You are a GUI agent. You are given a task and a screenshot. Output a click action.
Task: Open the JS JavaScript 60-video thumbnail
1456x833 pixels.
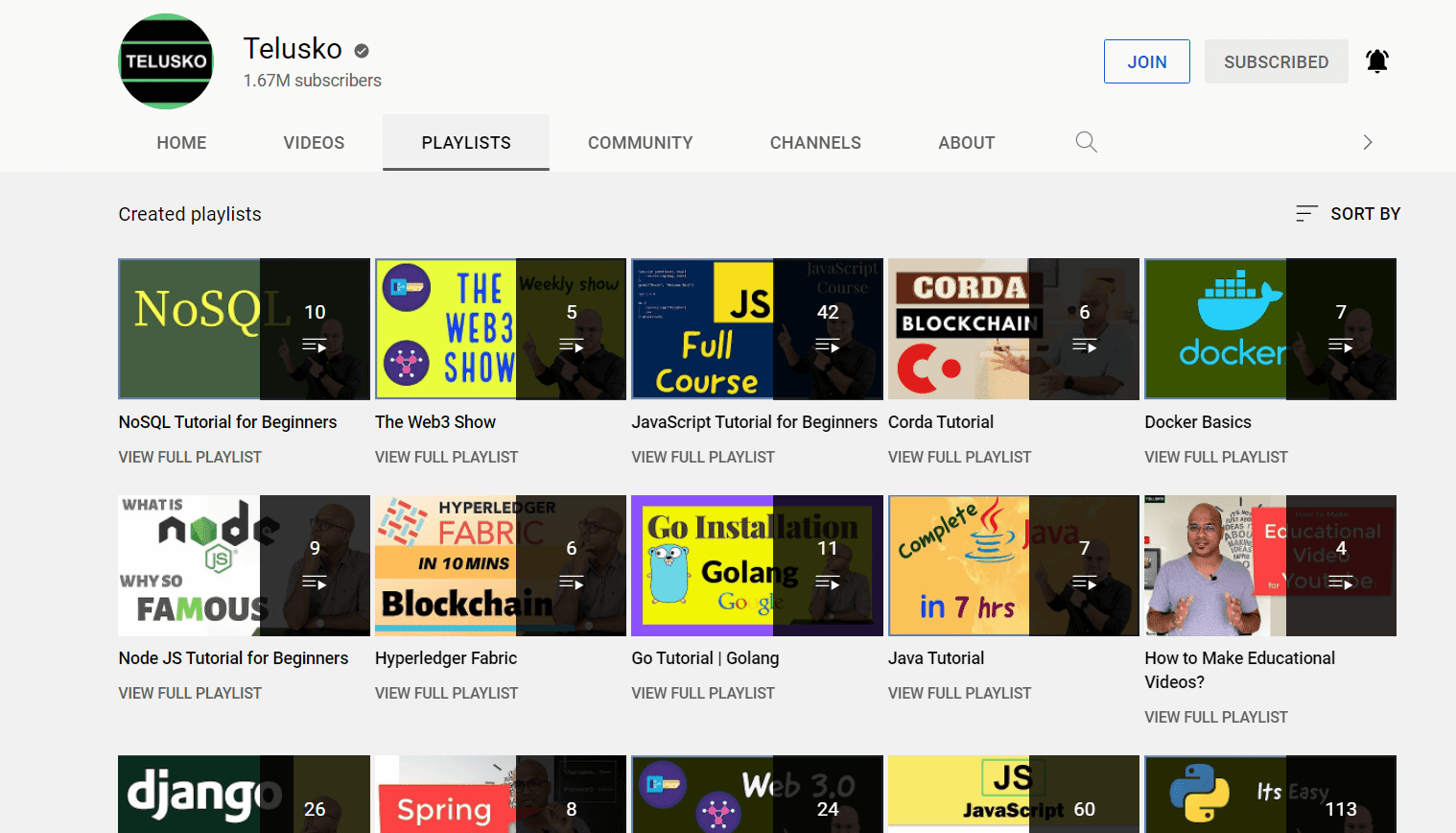1014,795
